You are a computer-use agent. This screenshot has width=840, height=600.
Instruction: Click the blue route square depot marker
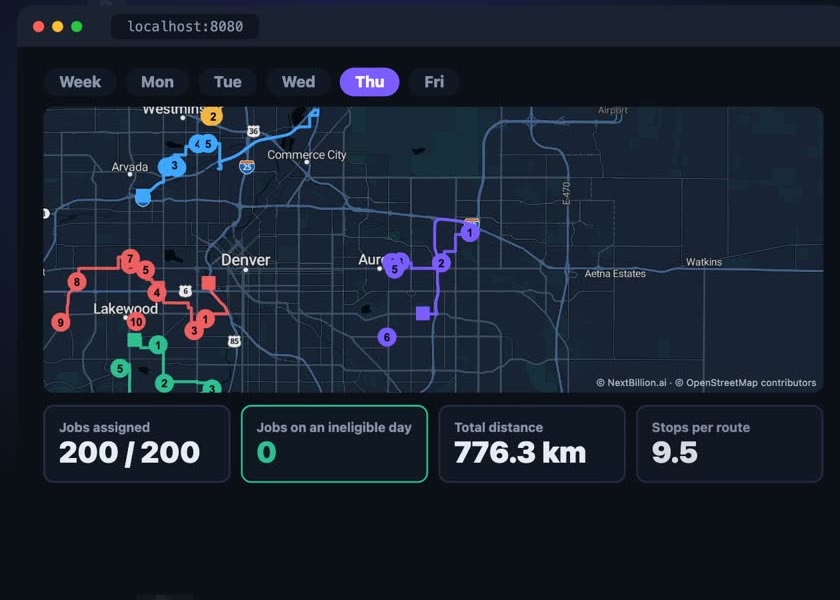142,196
